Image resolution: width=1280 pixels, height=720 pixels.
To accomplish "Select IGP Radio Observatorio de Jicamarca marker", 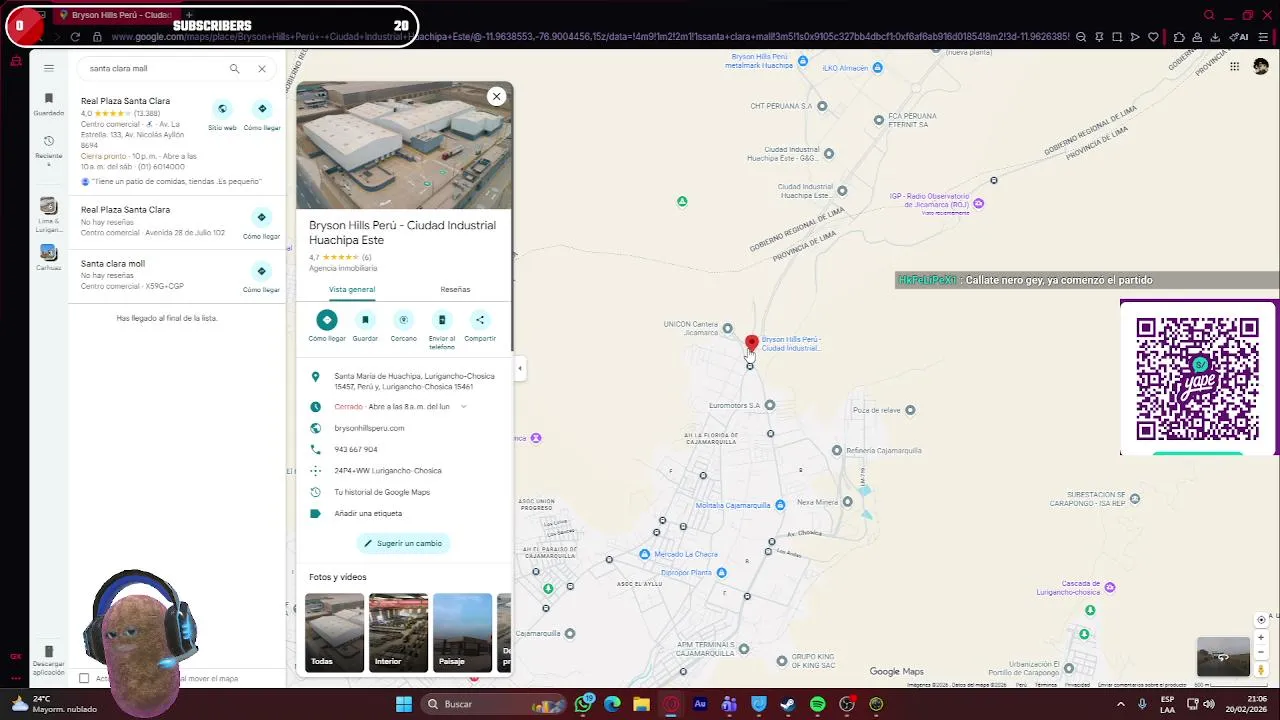I will click(x=978, y=203).
